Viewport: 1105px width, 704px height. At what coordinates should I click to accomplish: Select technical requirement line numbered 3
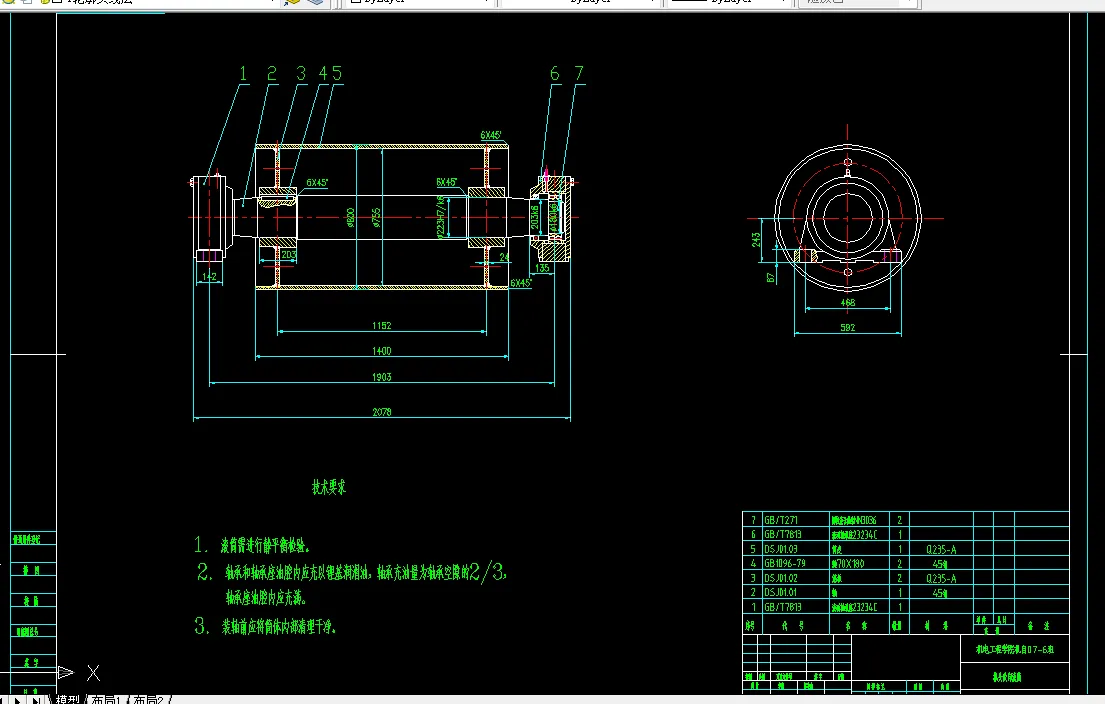pyautogui.click(x=266, y=626)
